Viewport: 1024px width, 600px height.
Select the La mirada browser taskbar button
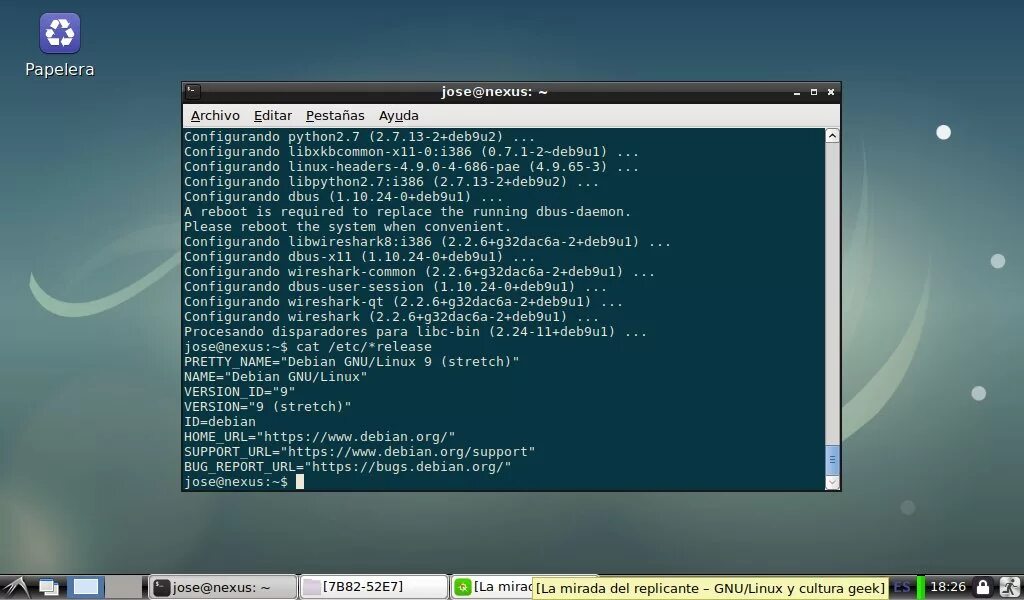click(x=493, y=587)
